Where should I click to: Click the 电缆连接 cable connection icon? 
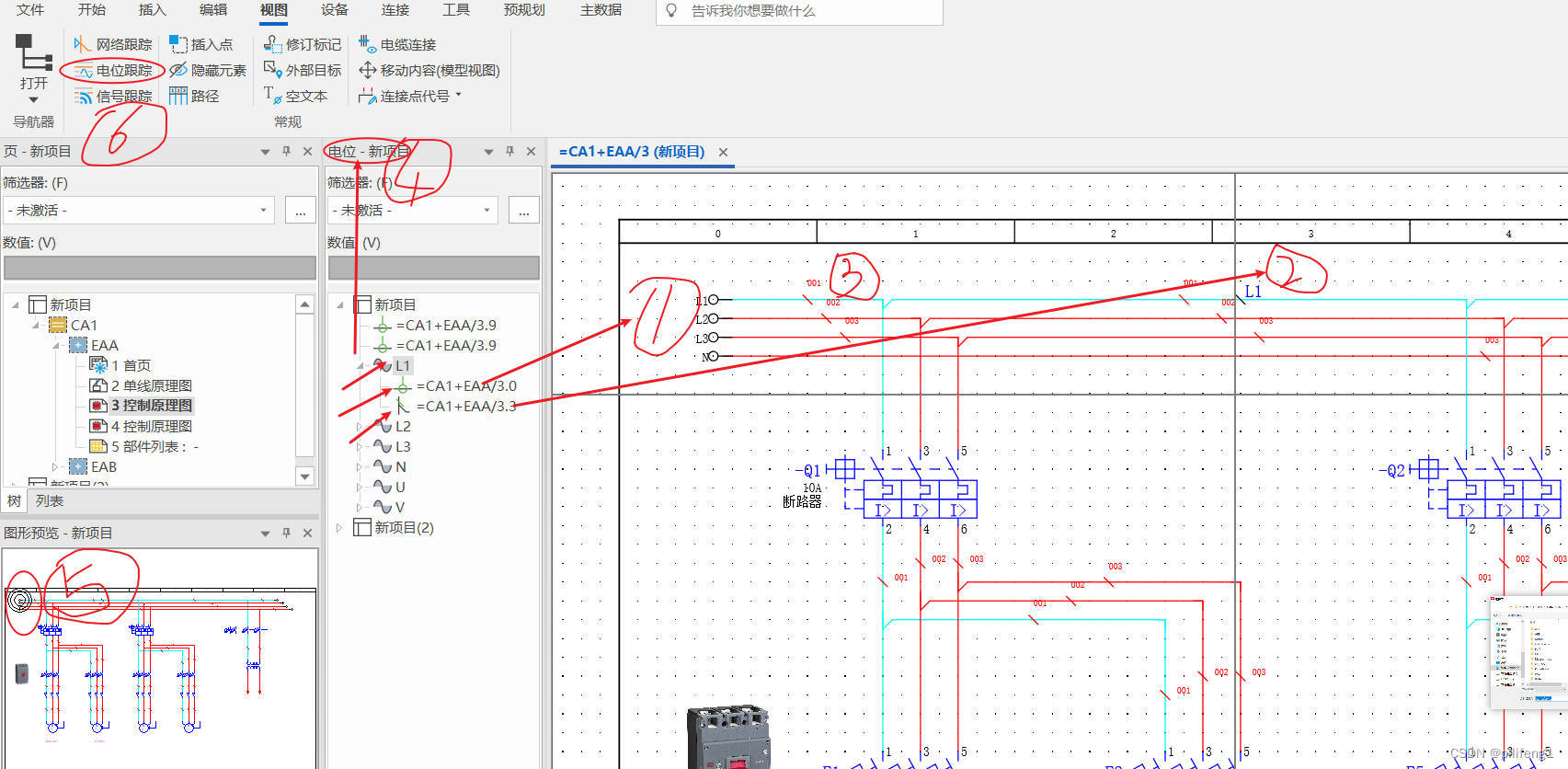click(367, 44)
